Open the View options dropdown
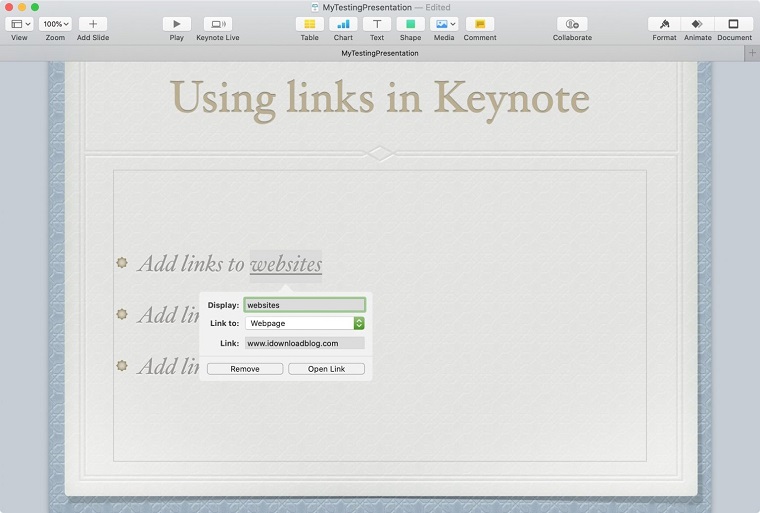The height and width of the screenshot is (513, 760). click(x=20, y=24)
